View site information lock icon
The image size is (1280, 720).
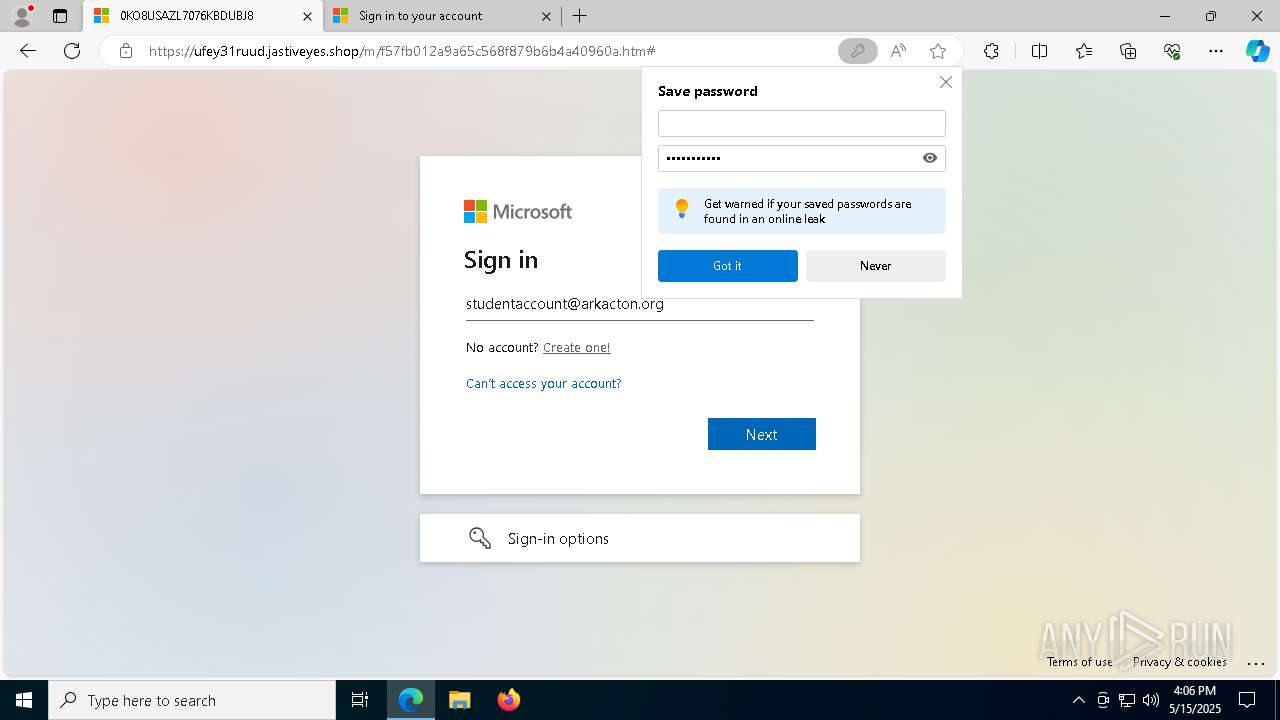click(x=125, y=51)
